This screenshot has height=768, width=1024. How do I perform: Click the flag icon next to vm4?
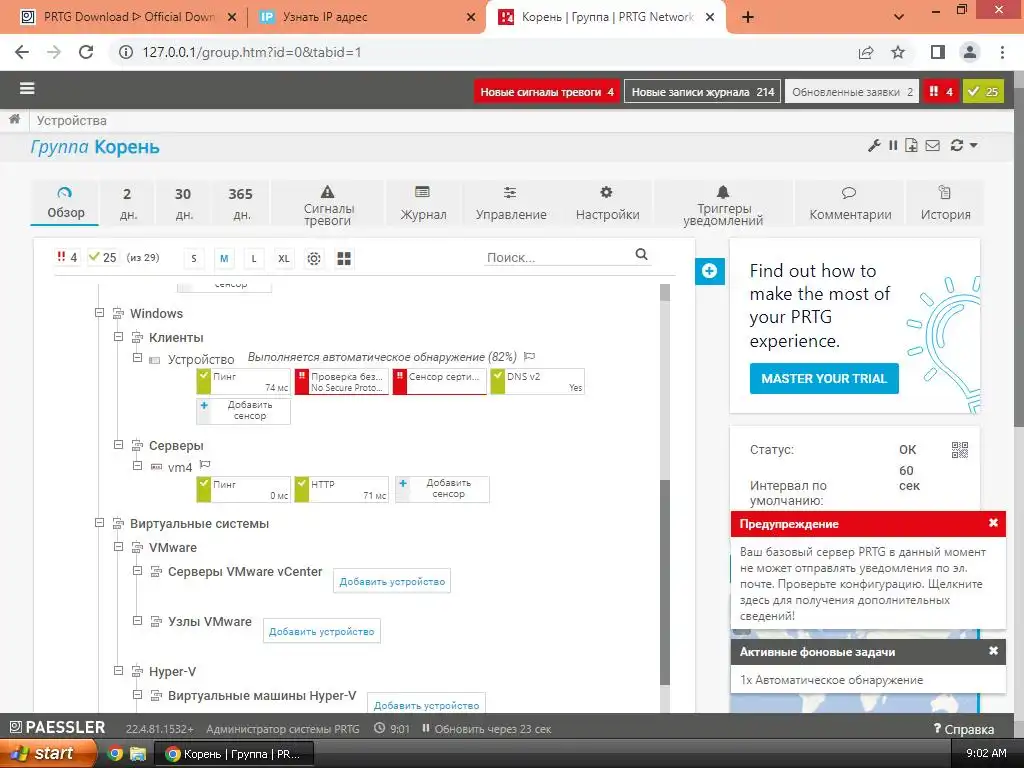pyautogui.click(x=204, y=465)
